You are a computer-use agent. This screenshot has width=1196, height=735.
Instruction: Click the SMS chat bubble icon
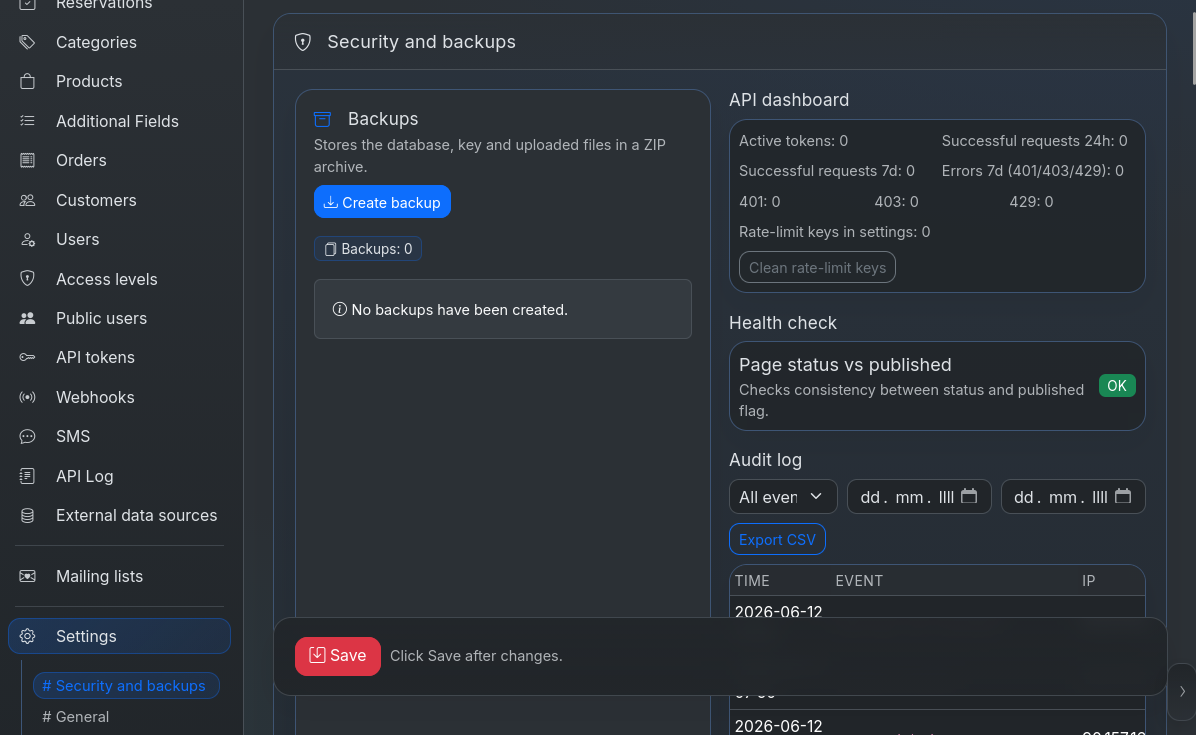[27, 437]
